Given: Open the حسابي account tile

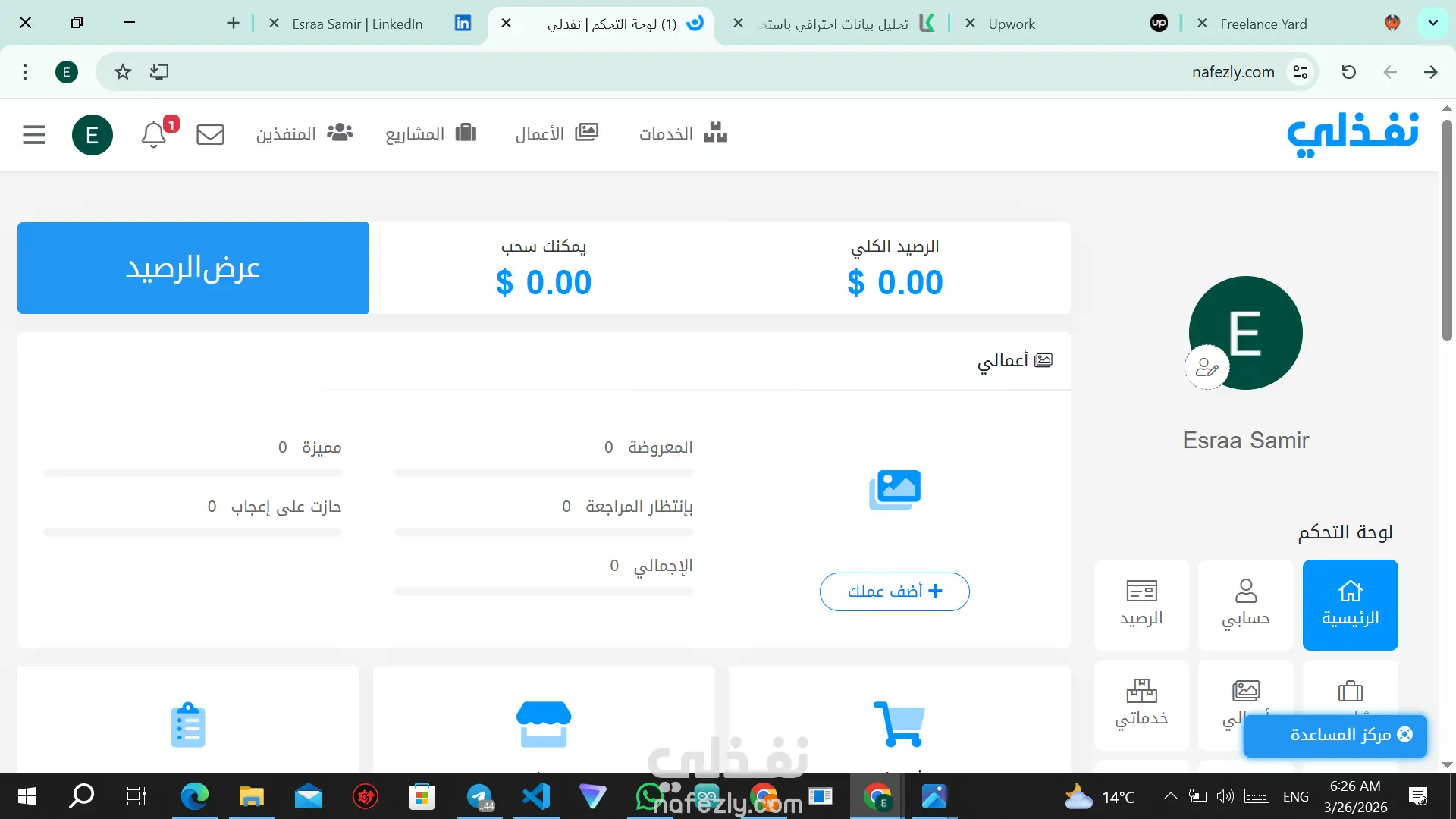Looking at the screenshot, I should point(1245,604).
